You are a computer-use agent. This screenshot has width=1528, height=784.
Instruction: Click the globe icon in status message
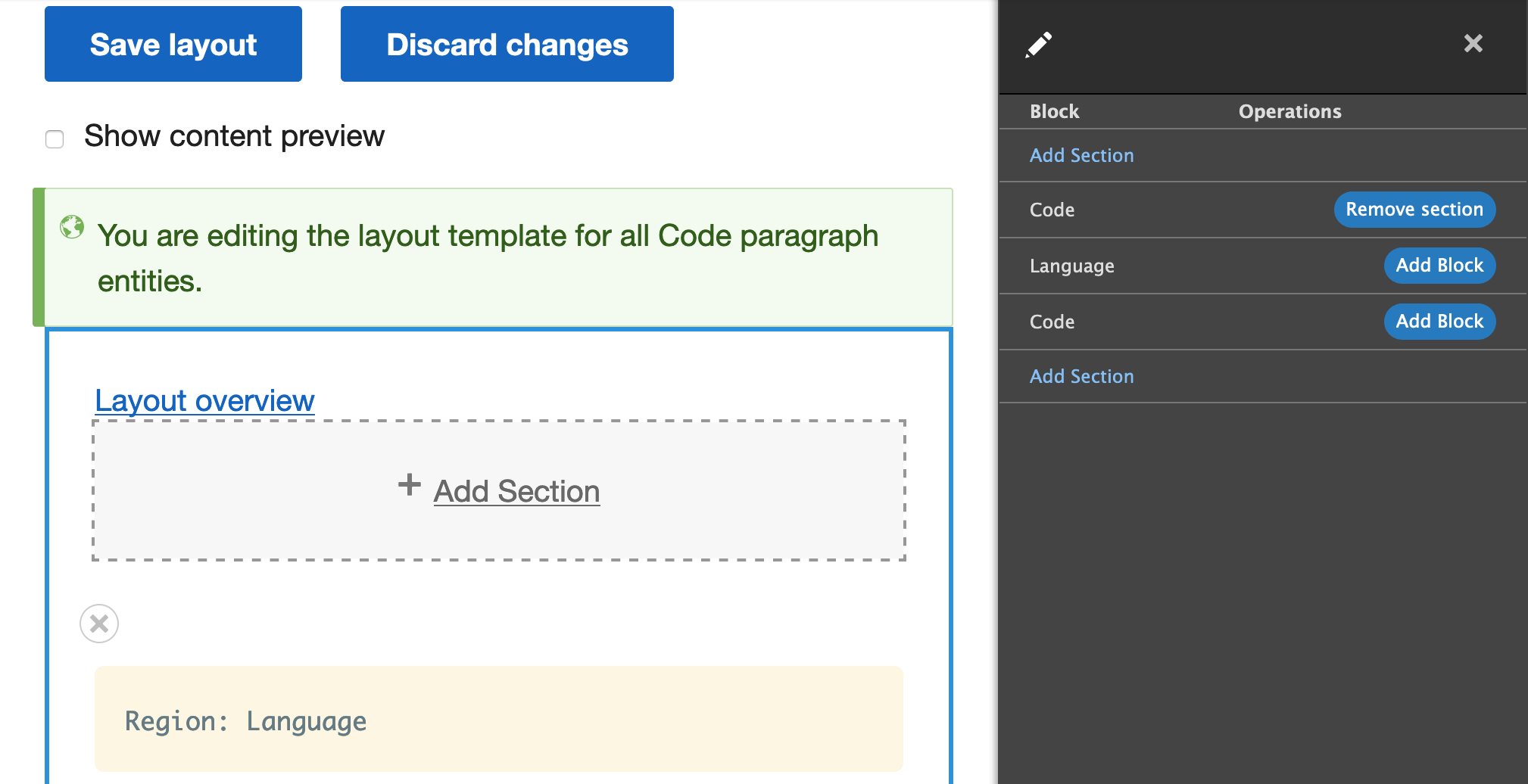tap(72, 226)
